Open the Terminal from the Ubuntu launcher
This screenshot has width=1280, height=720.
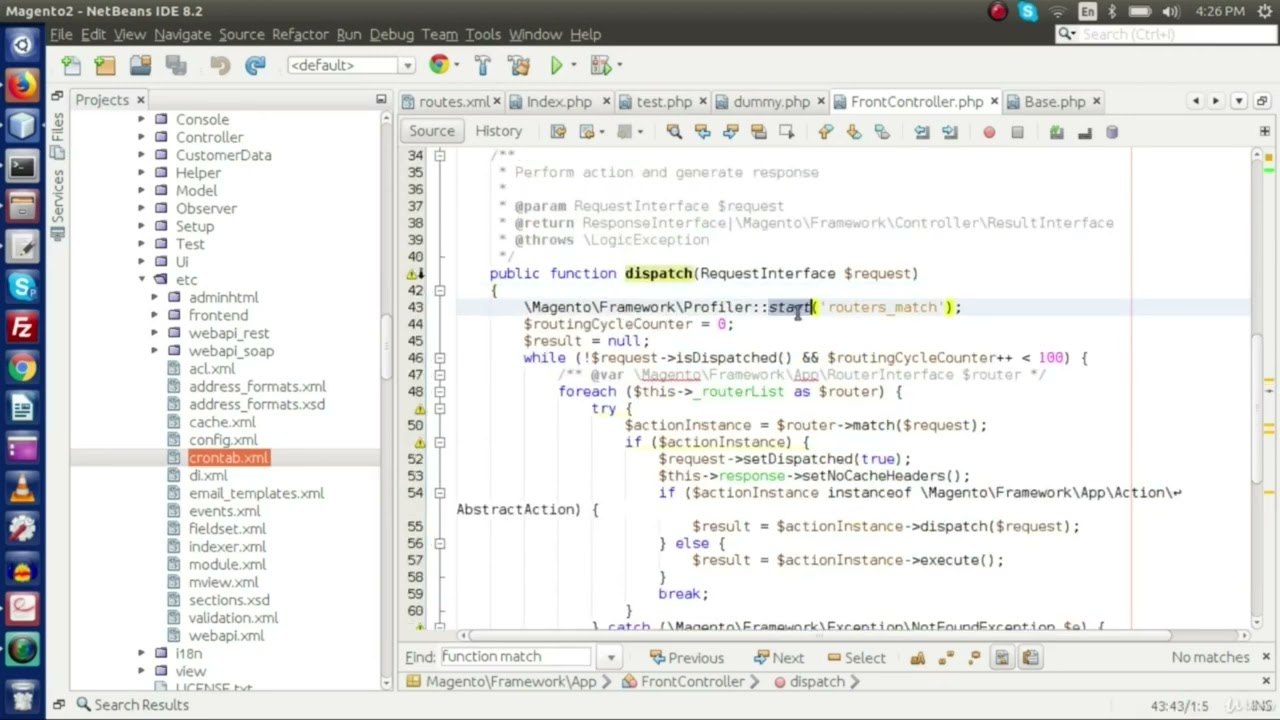tap(22, 166)
